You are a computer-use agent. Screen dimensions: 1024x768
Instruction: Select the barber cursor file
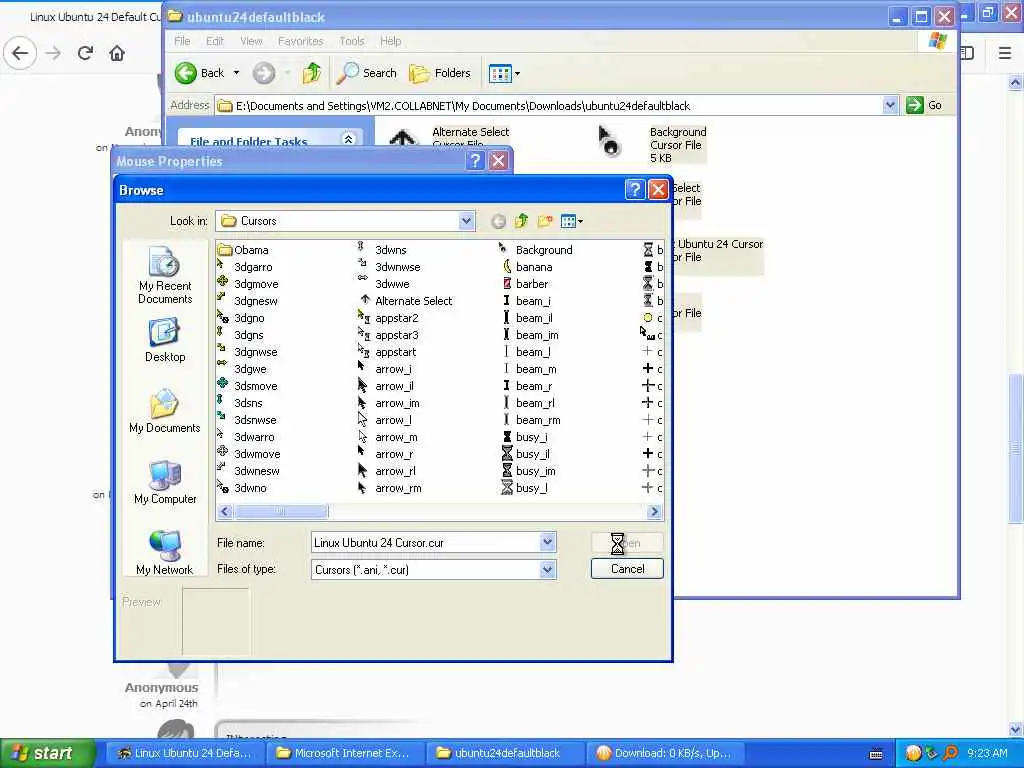(x=524, y=283)
